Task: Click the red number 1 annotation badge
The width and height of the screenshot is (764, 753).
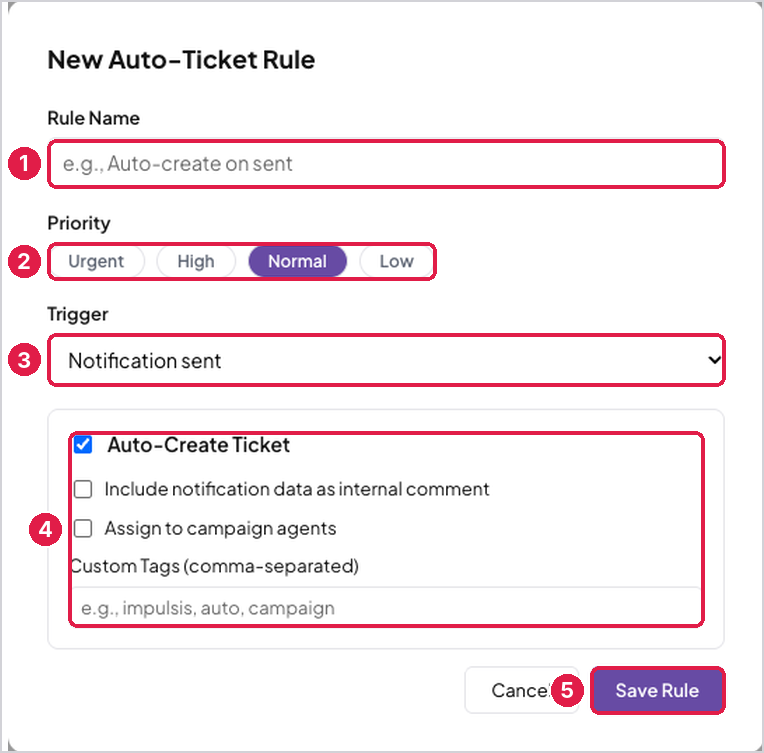Action: pos(24,164)
